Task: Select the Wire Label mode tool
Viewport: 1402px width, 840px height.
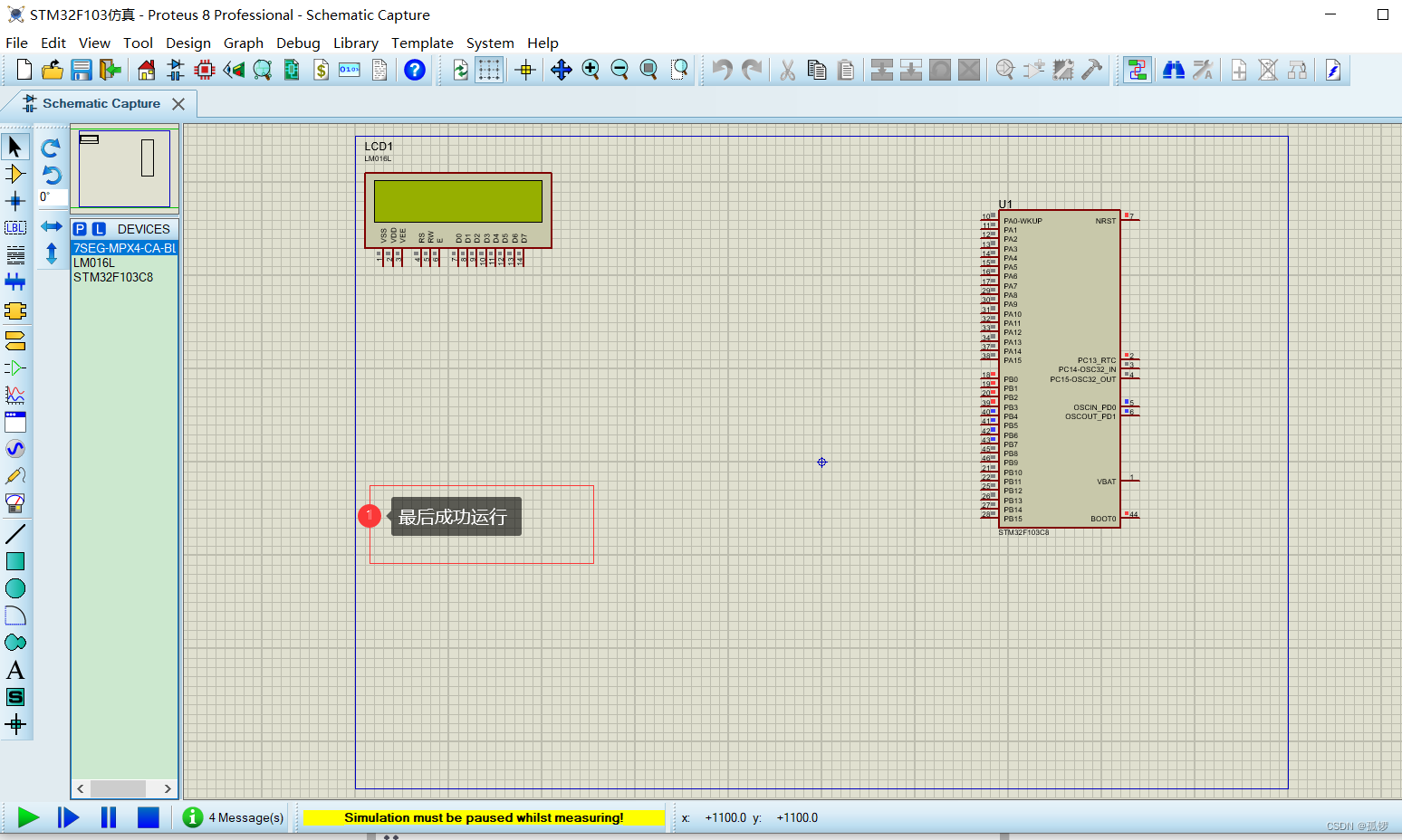Action: [14, 227]
